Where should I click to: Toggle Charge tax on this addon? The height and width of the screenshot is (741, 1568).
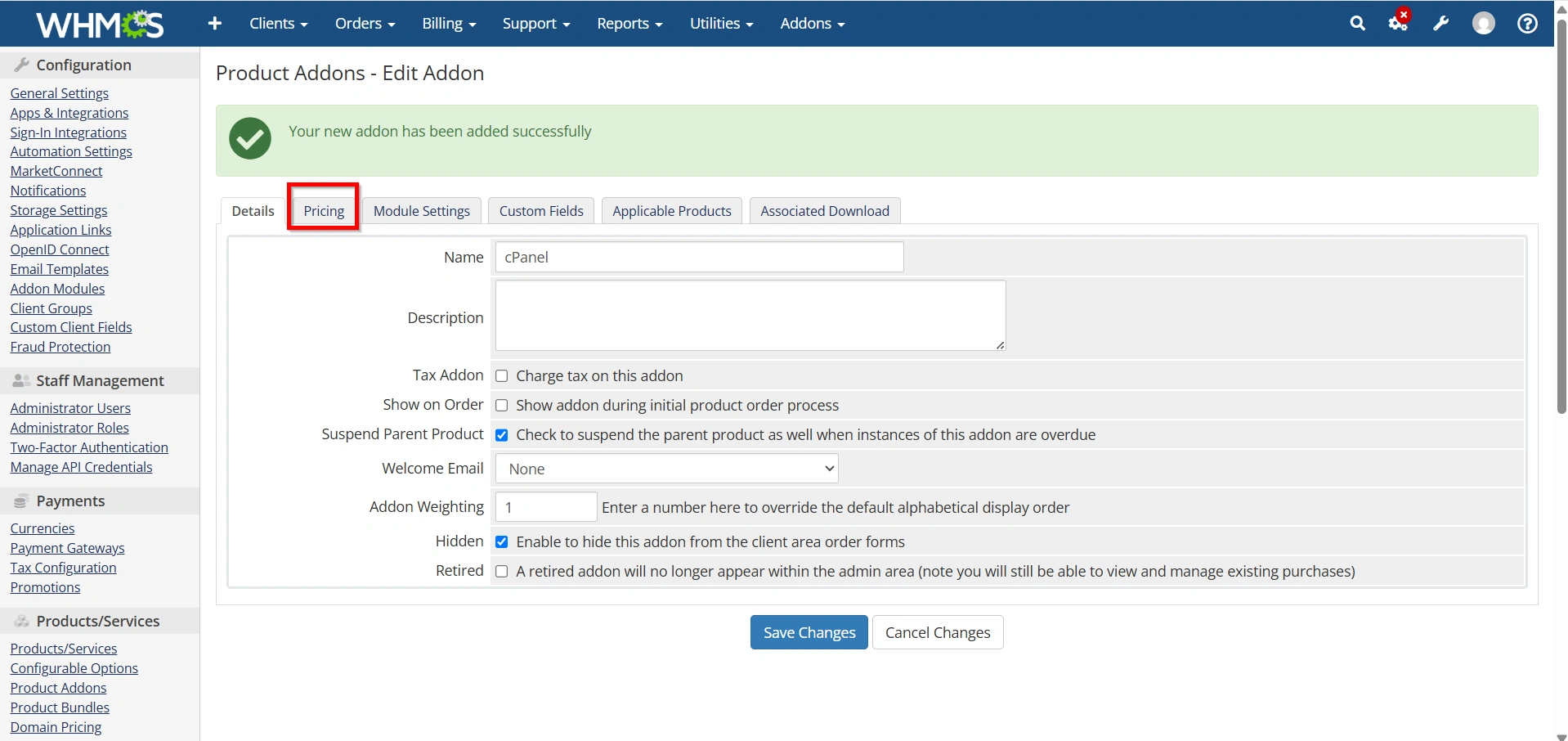pyautogui.click(x=502, y=376)
